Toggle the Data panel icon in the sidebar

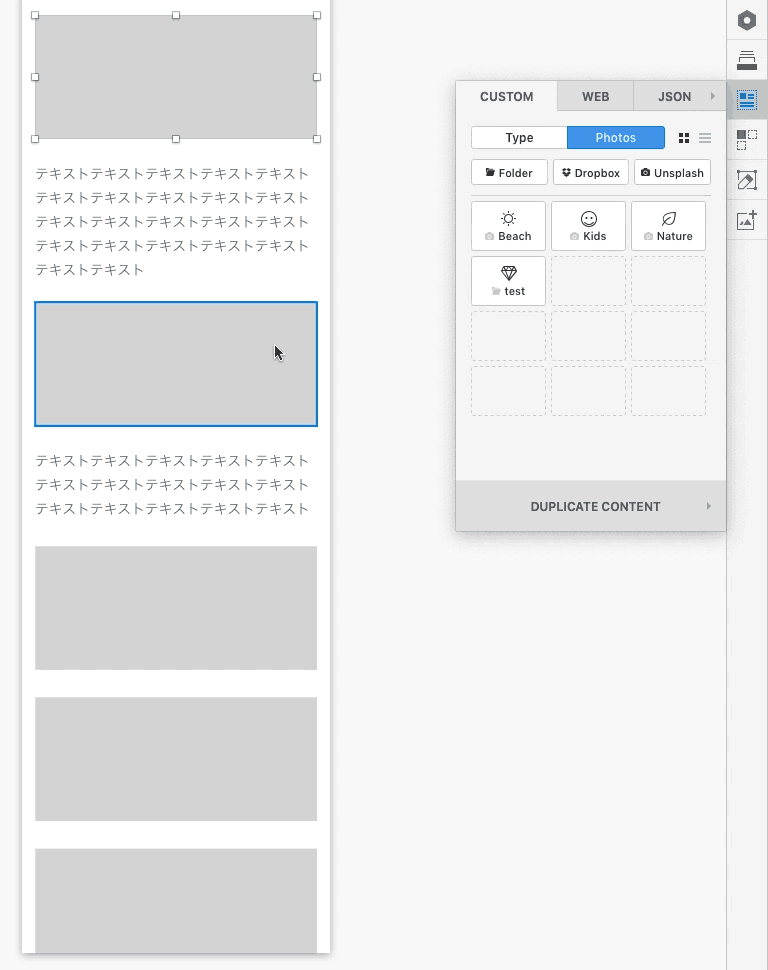click(x=747, y=100)
